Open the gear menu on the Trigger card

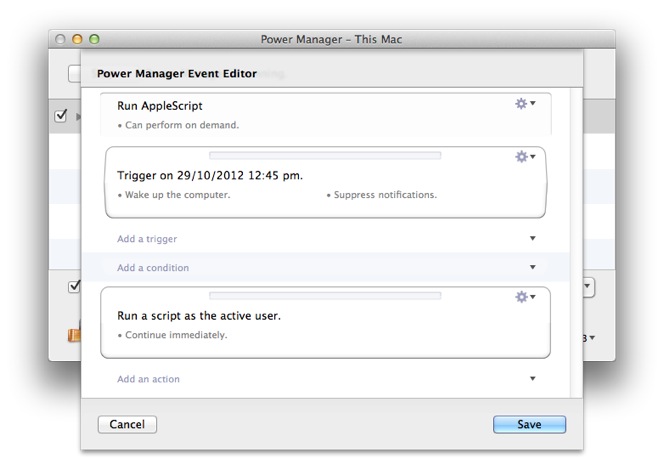point(524,157)
